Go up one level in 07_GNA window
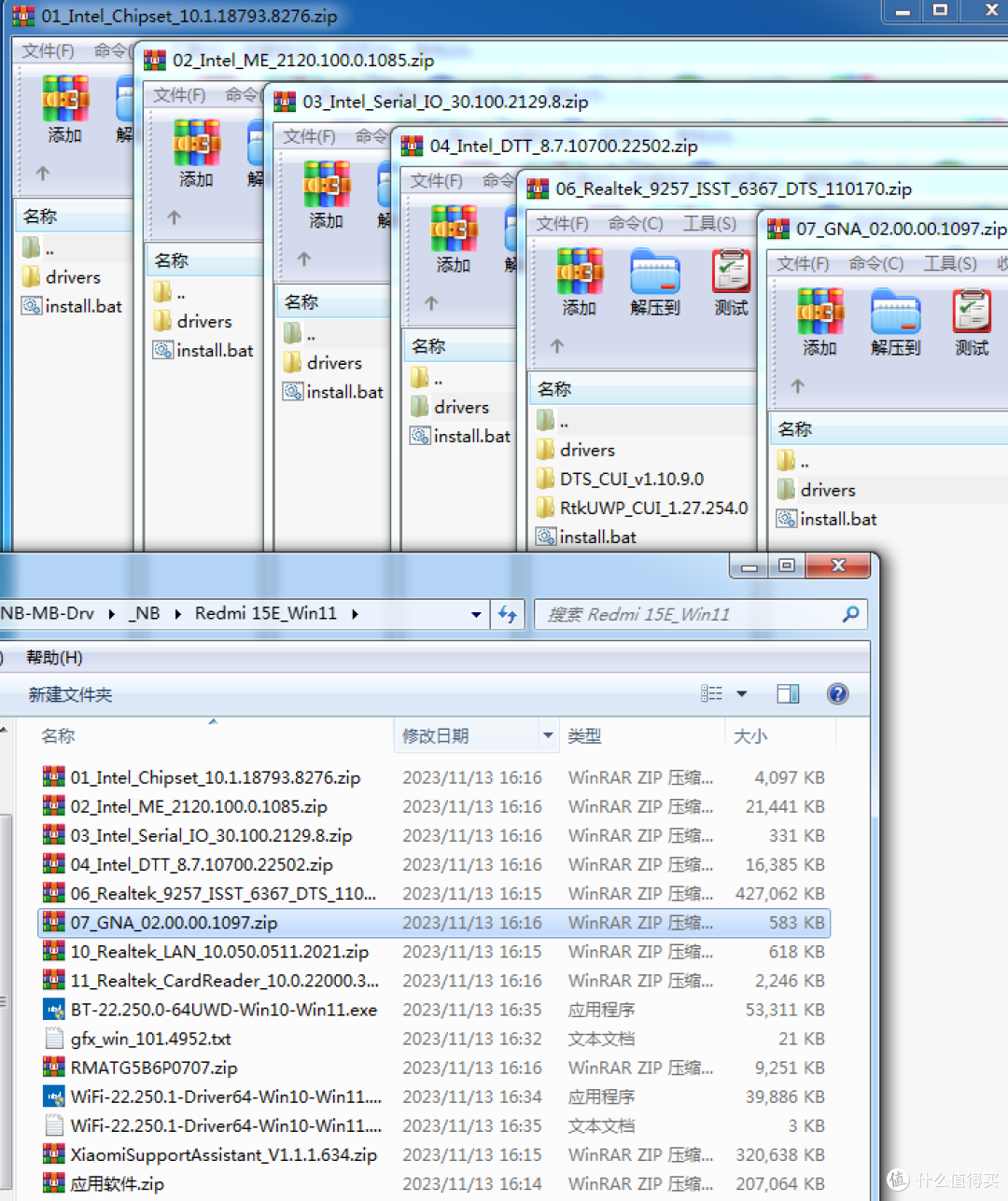1008x1201 pixels. click(x=797, y=386)
